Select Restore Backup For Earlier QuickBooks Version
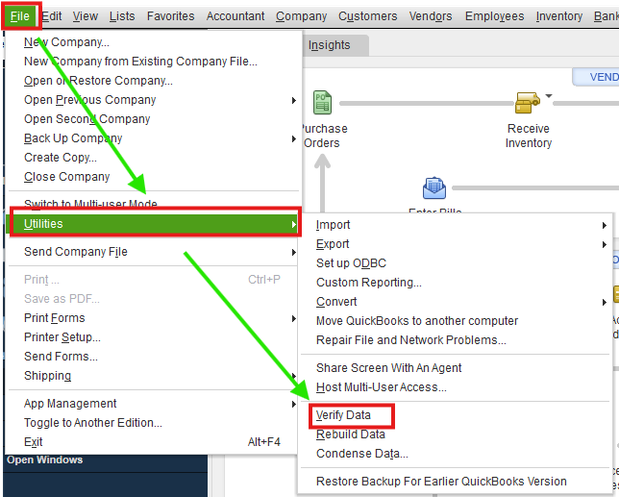This screenshot has height=497, width=619. [x=455, y=482]
